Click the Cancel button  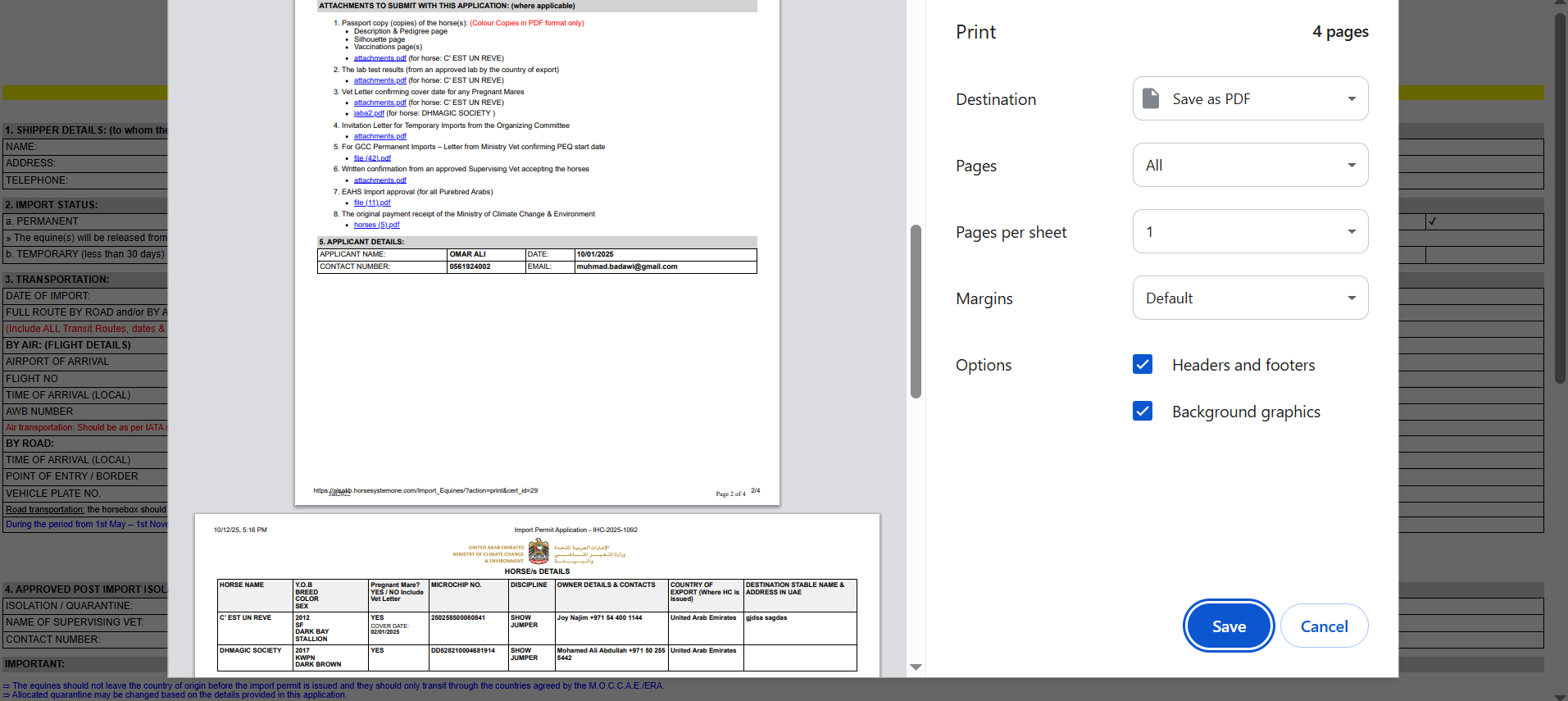[x=1324, y=626]
